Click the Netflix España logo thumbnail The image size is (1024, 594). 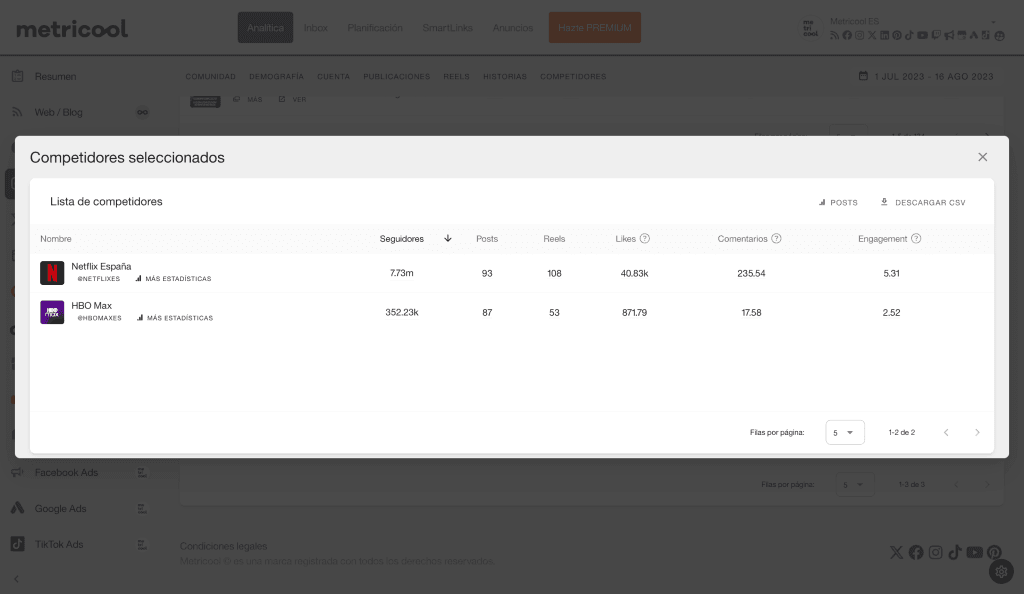(52, 272)
